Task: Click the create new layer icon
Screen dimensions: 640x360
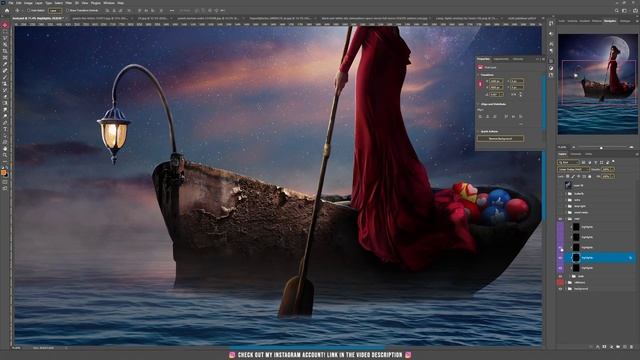Action: pos(624,347)
